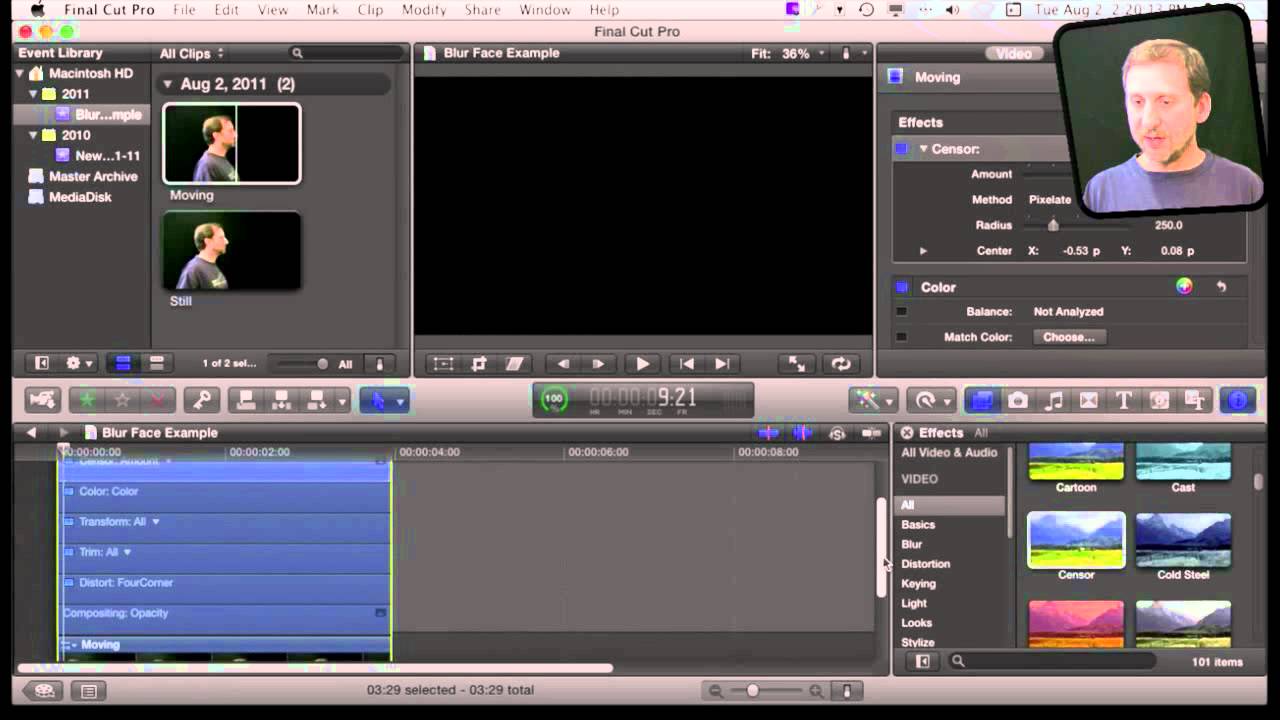Click the Choose... Match Color button
The height and width of the screenshot is (720, 1280).
[1069, 337]
